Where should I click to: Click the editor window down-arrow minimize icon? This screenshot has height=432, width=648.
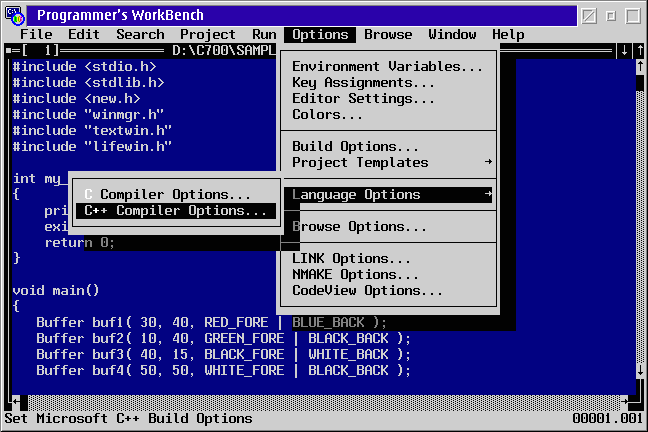tap(624, 50)
